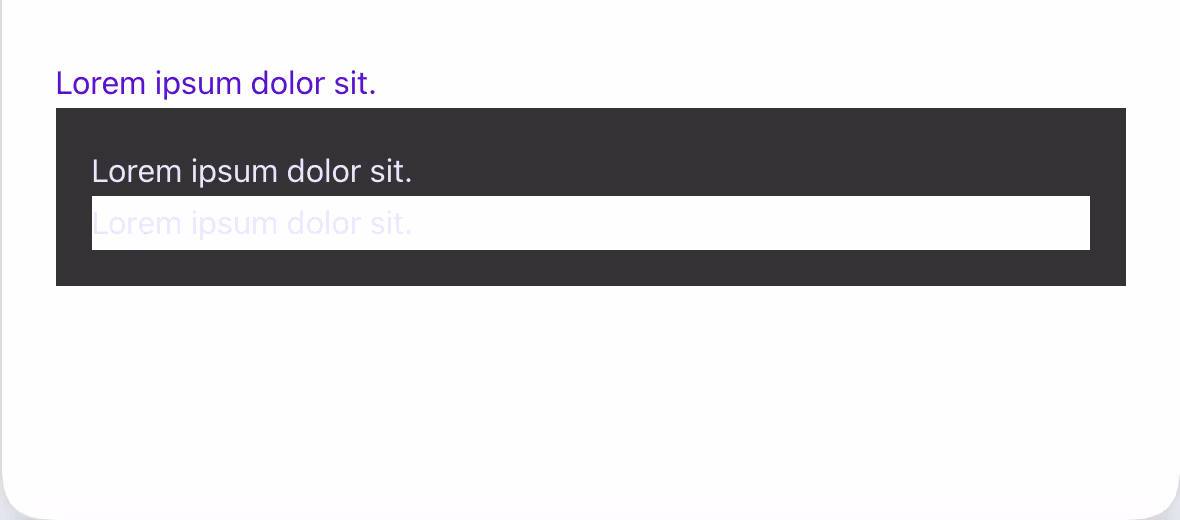Click the purple "Lorem ipsum dolor sit." heading
1180x520 pixels.
[x=216, y=84]
